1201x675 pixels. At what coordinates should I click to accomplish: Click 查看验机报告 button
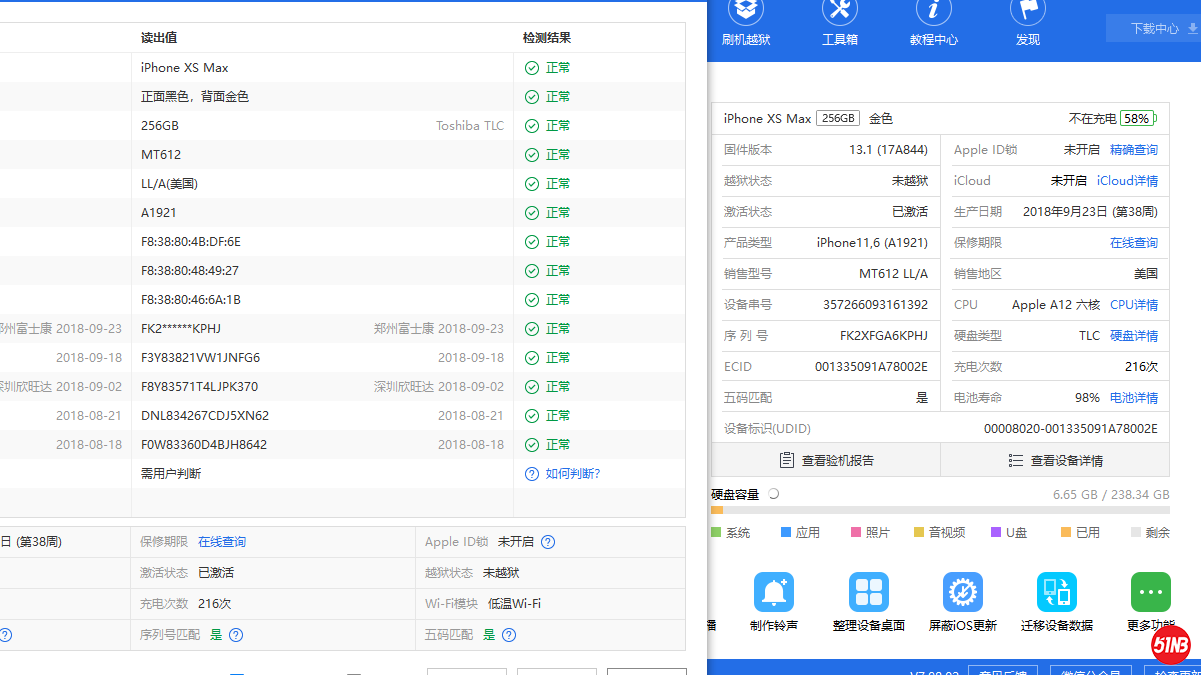[826, 460]
